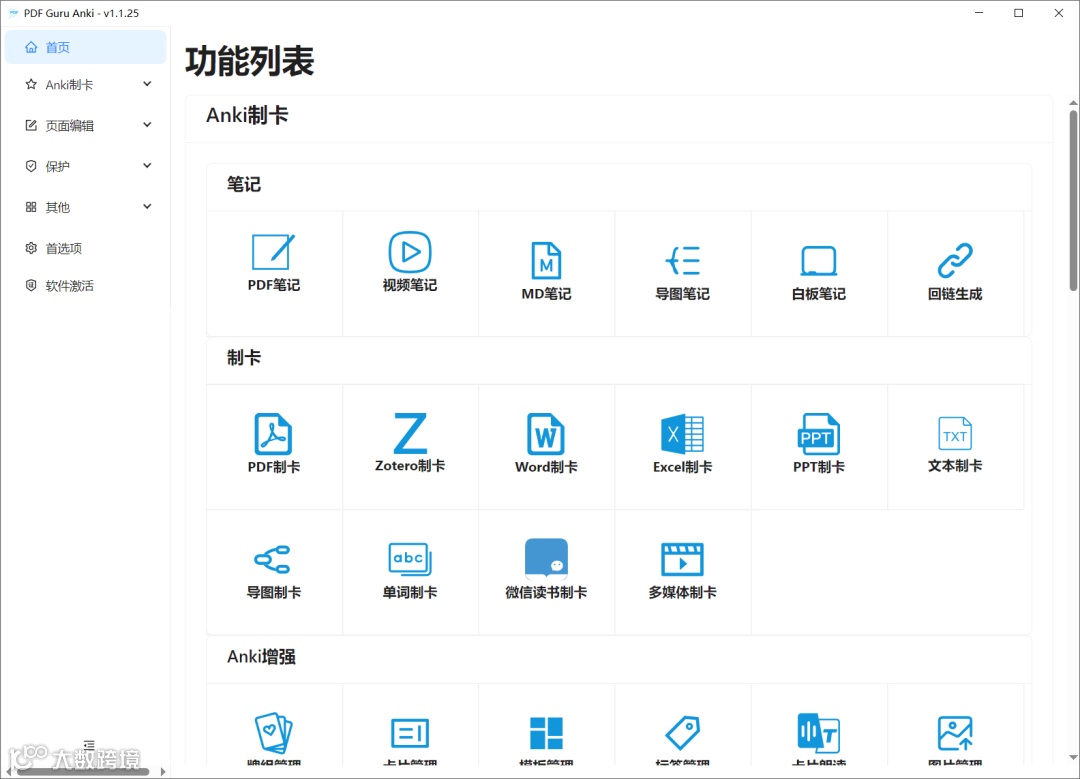1080x779 pixels.
Task: Click the 保护 sidebar menu label
Action: pyautogui.click(x=57, y=166)
